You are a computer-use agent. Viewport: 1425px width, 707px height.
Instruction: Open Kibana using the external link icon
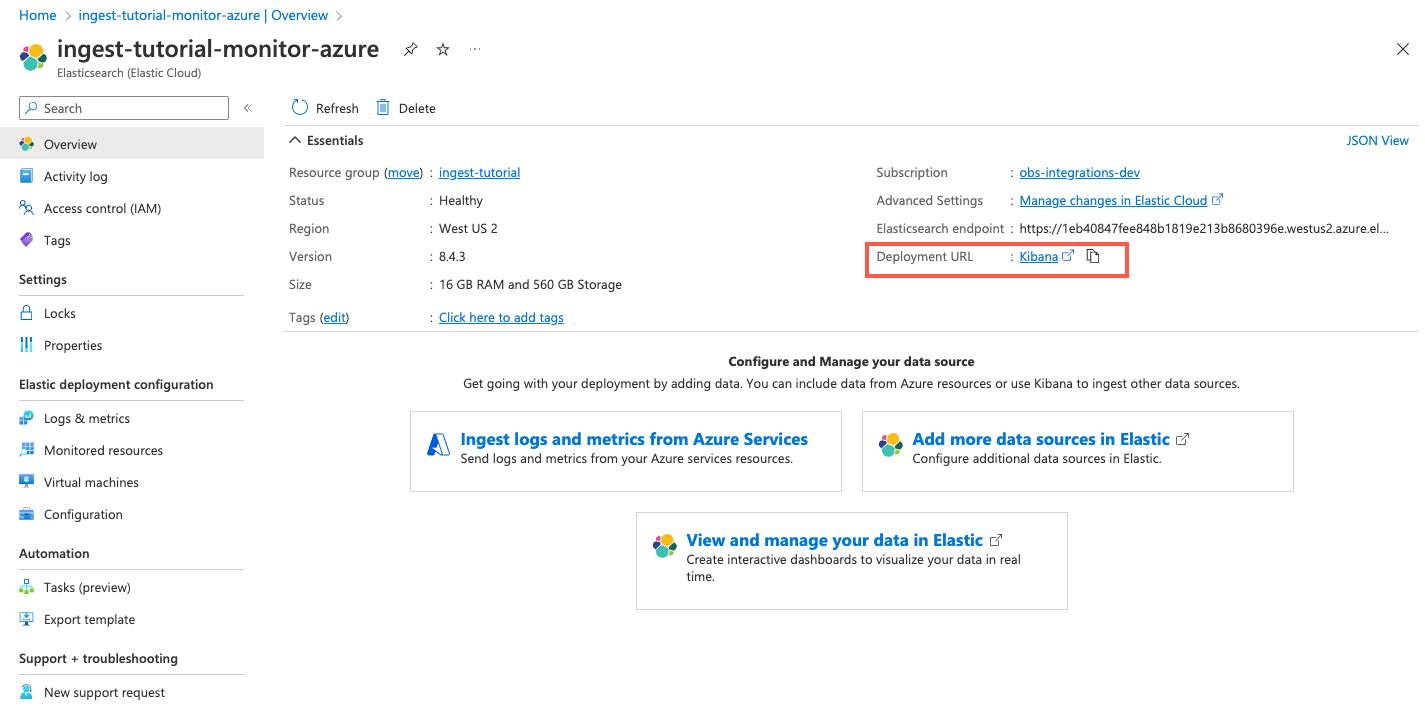1066,255
